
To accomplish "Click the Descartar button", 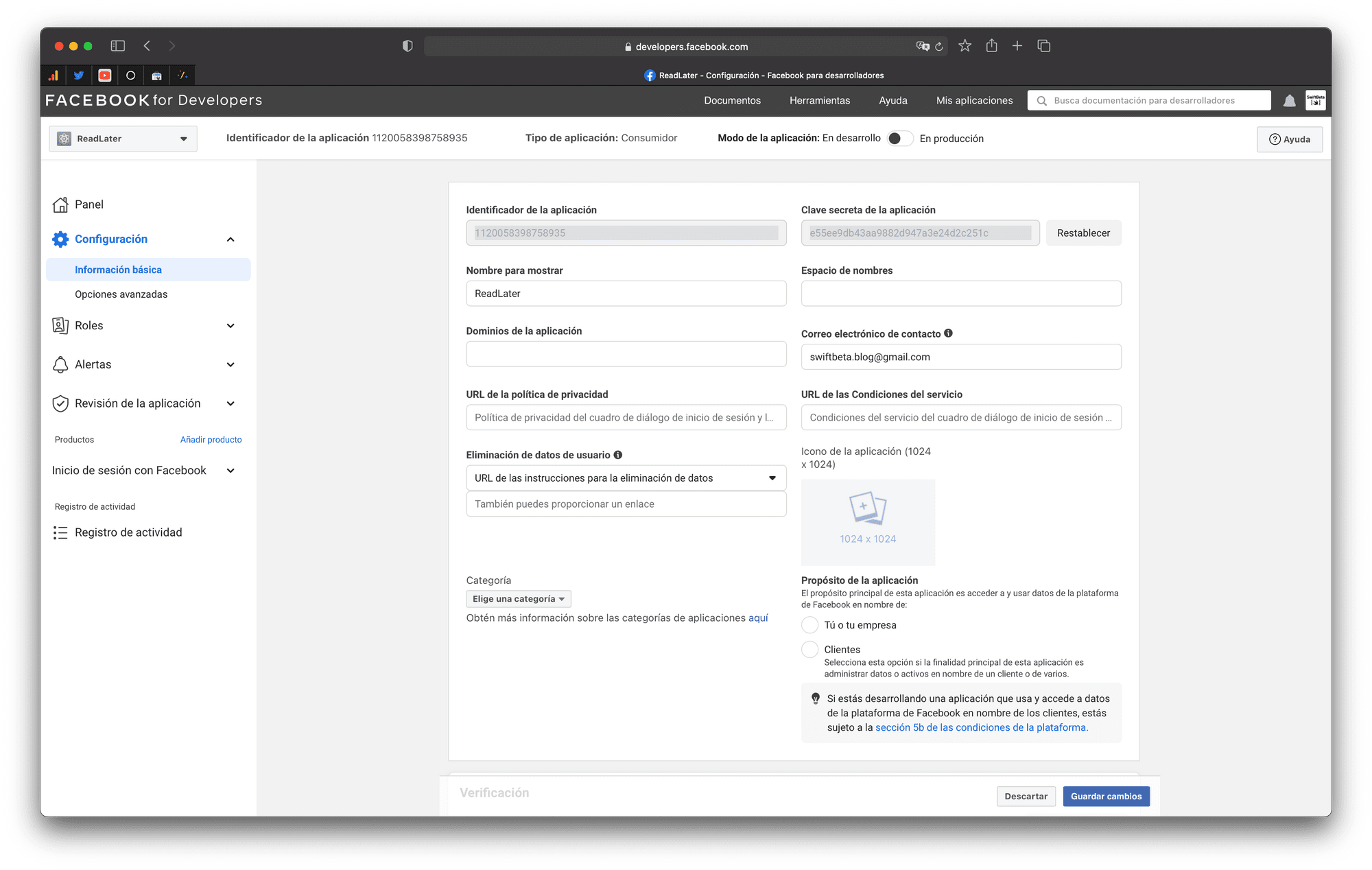I will click(1026, 797).
